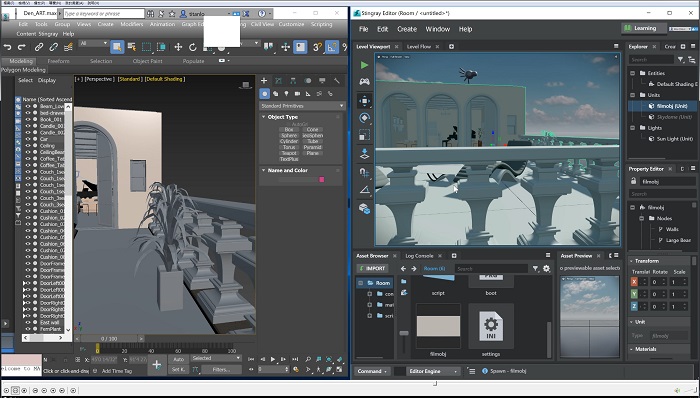Screen dimensions: 700x398
Task: Open the Selected key filter dropdown in 3ds Max
Action: 216,358
